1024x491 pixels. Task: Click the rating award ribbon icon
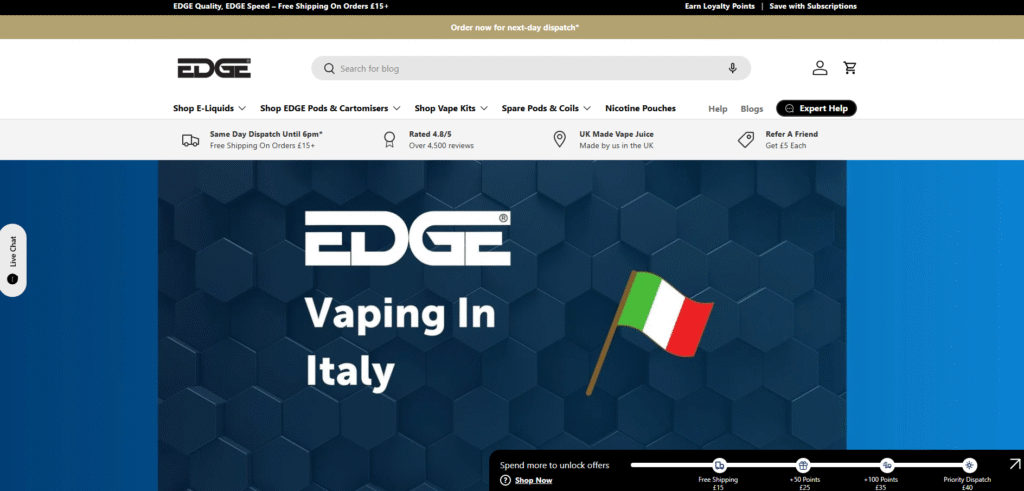(x=390, y=140)
